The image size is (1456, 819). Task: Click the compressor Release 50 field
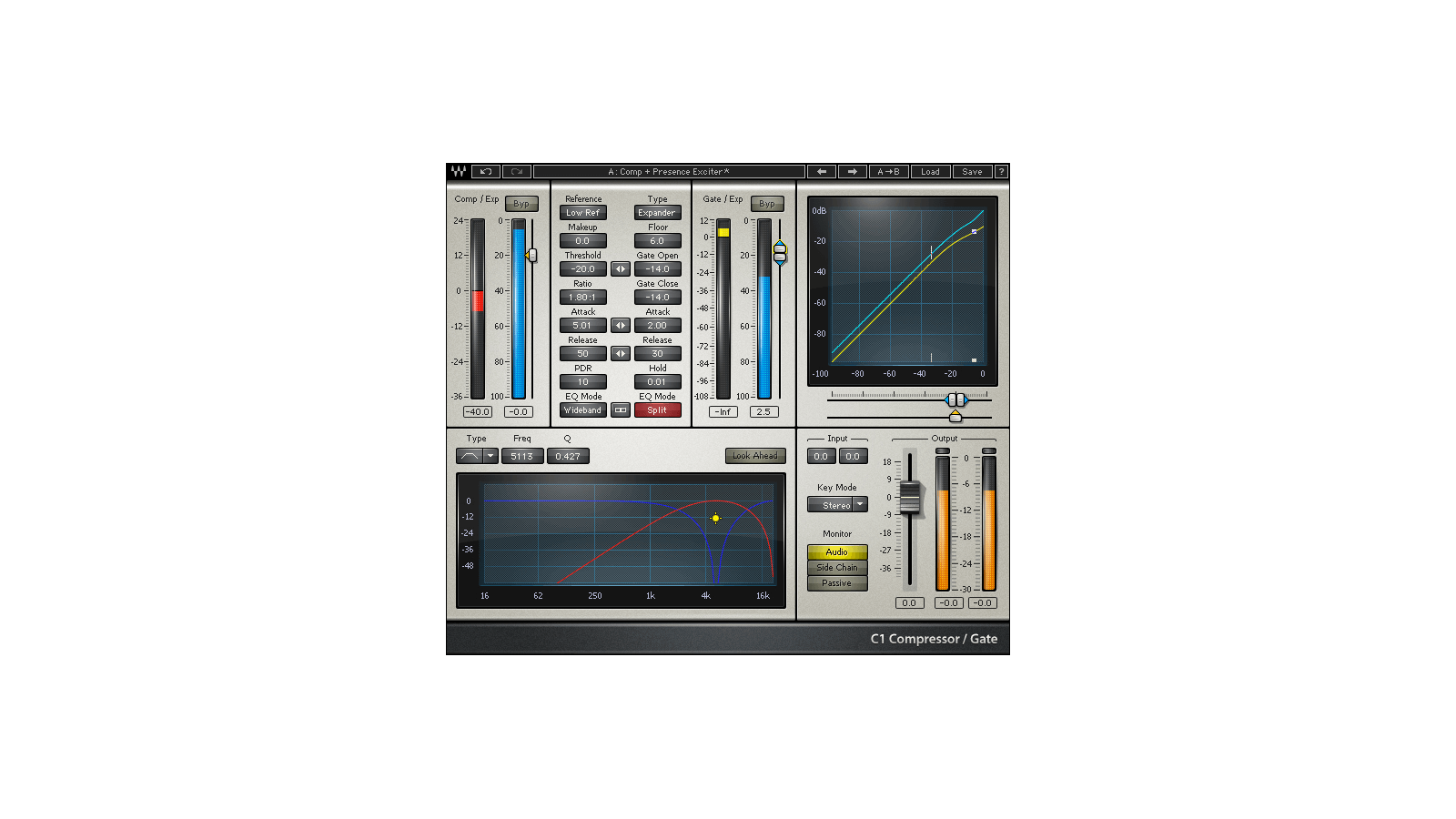pos(583,354)
